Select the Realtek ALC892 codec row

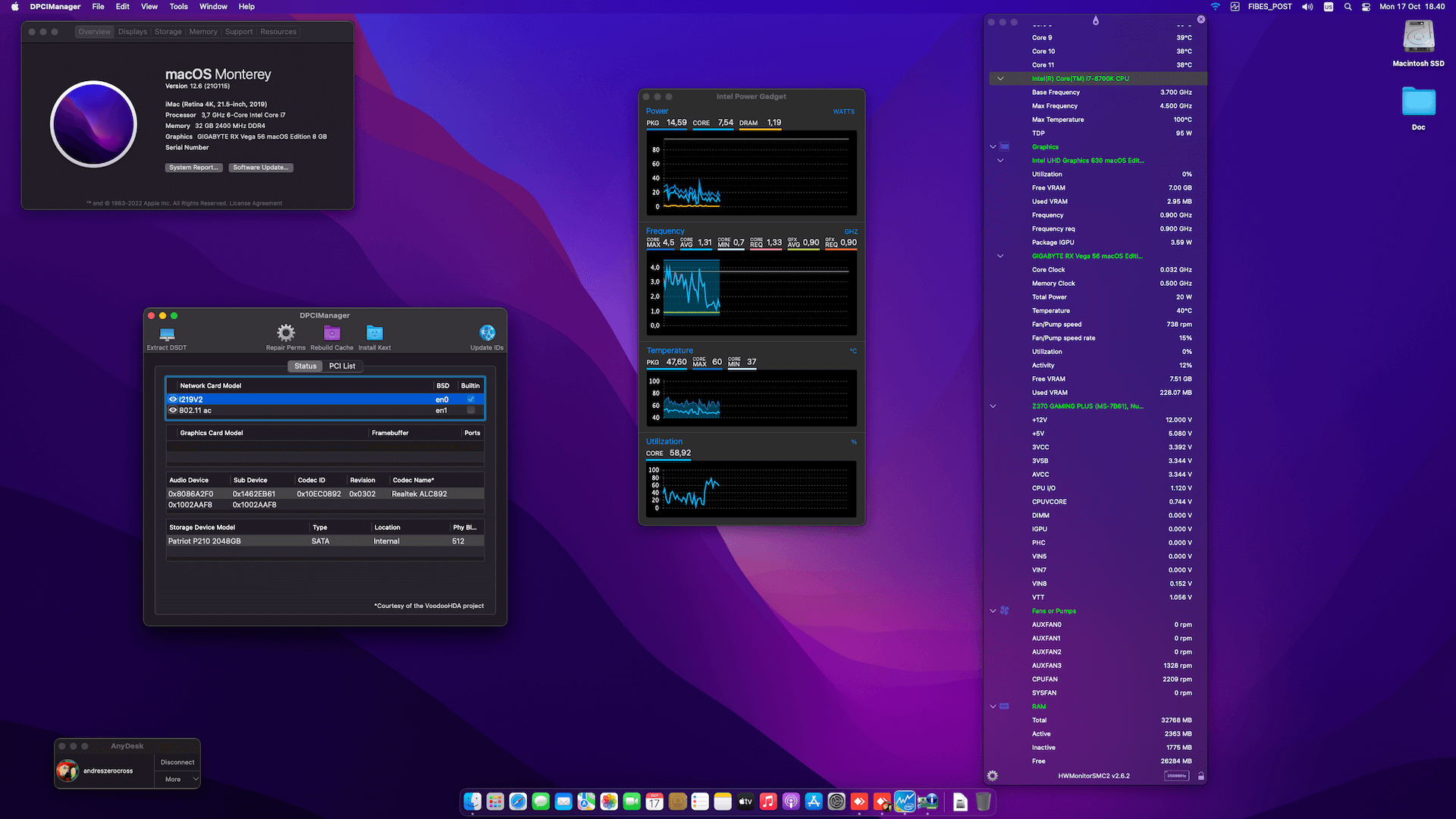coord(325,494)
